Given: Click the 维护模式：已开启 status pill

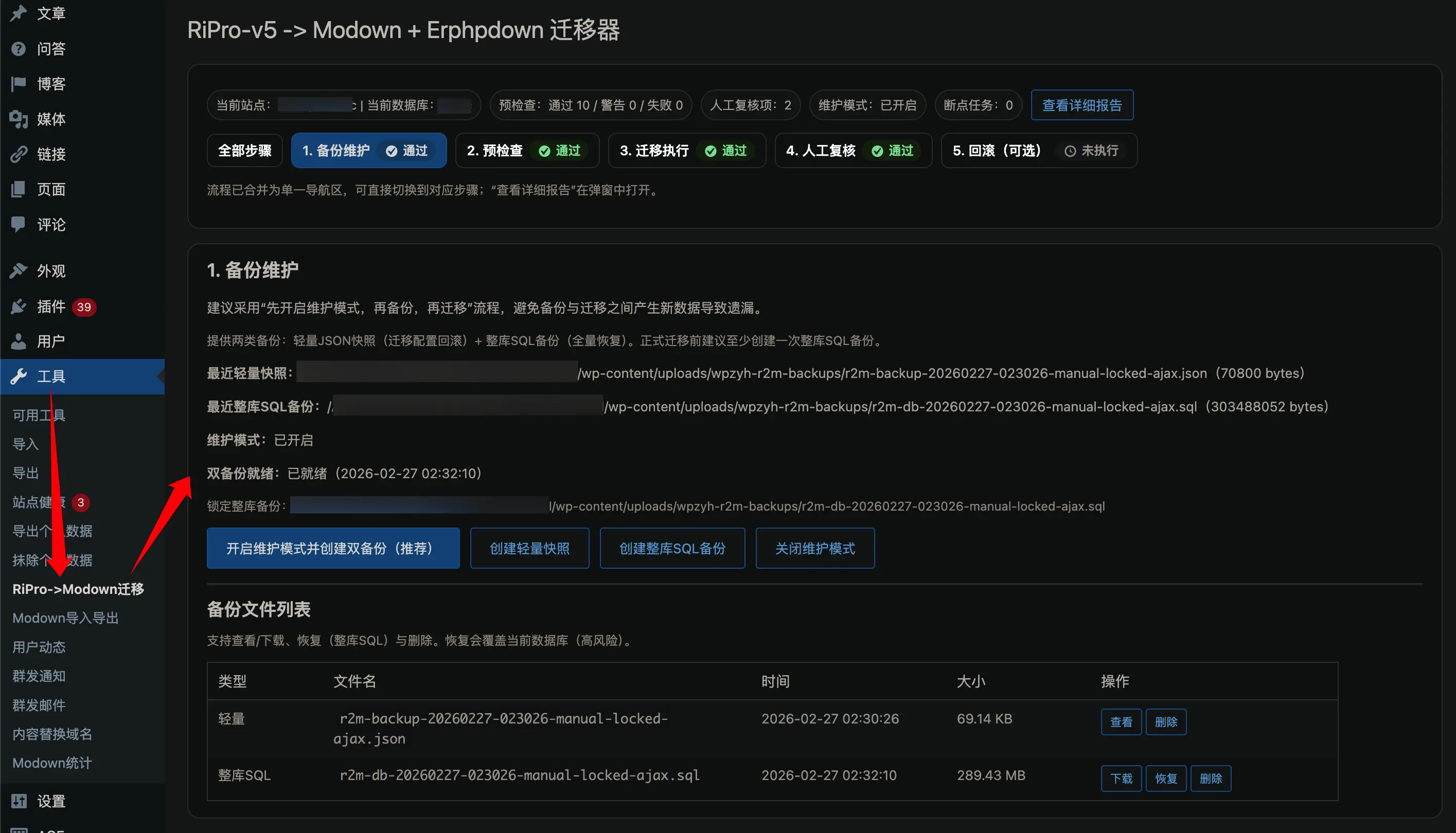Looking at the screenshot, I should (867, 105).
